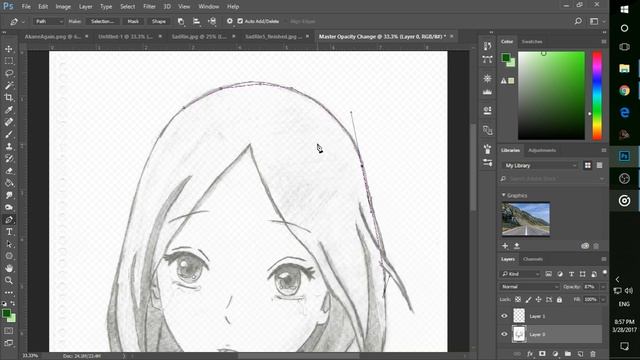Viewport: 640px width, 360px height.
Task: Open the Layer menu
Action: [85, 7]
